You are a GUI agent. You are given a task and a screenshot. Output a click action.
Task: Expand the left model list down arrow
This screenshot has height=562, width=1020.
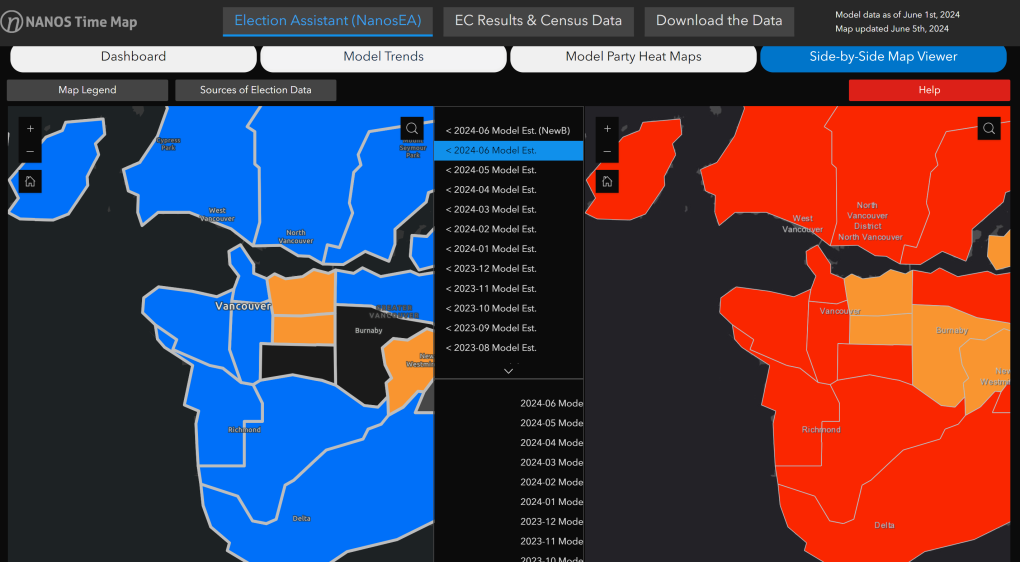pos(509,371)
